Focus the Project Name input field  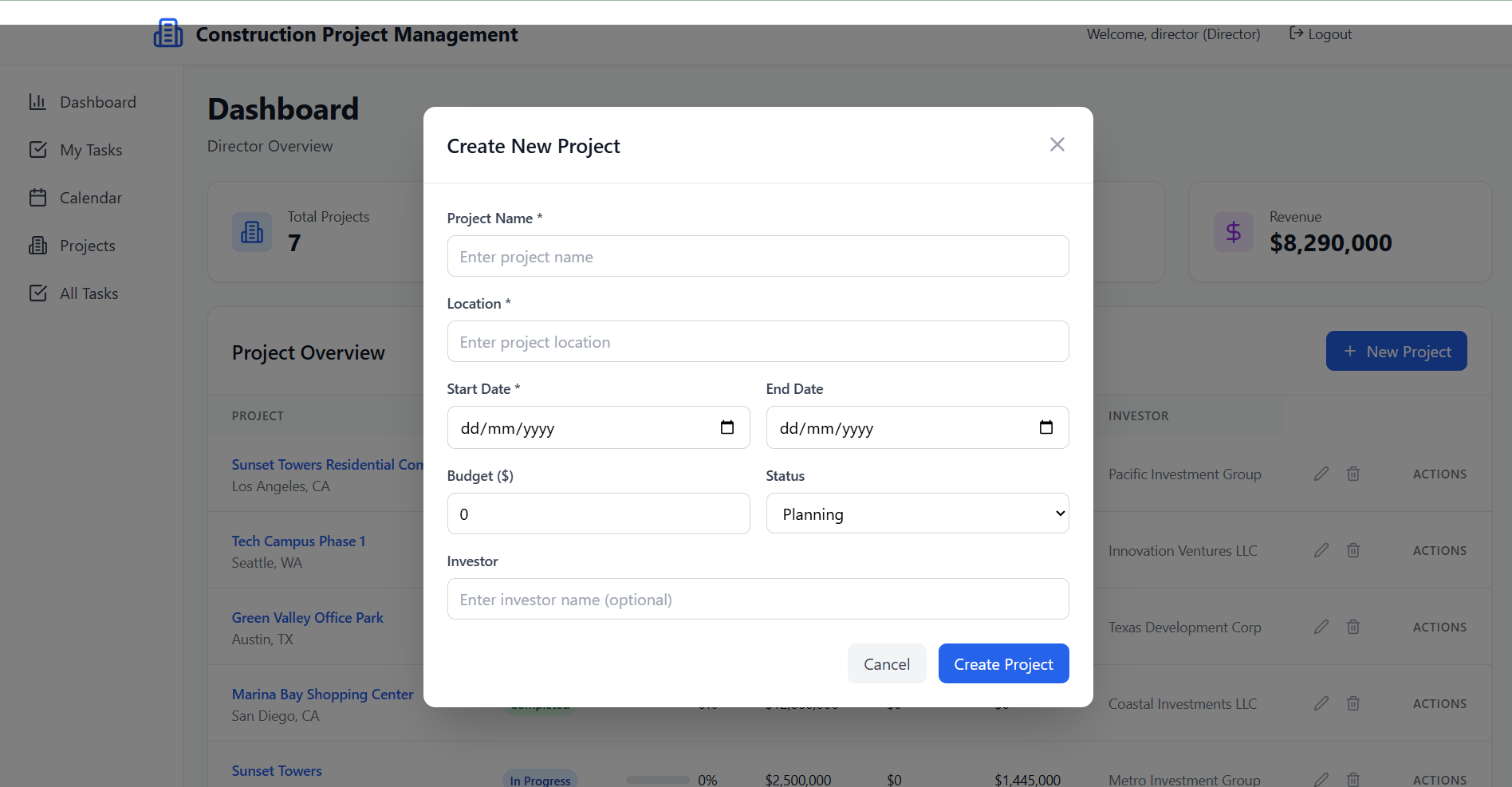[x=758, y=256]
